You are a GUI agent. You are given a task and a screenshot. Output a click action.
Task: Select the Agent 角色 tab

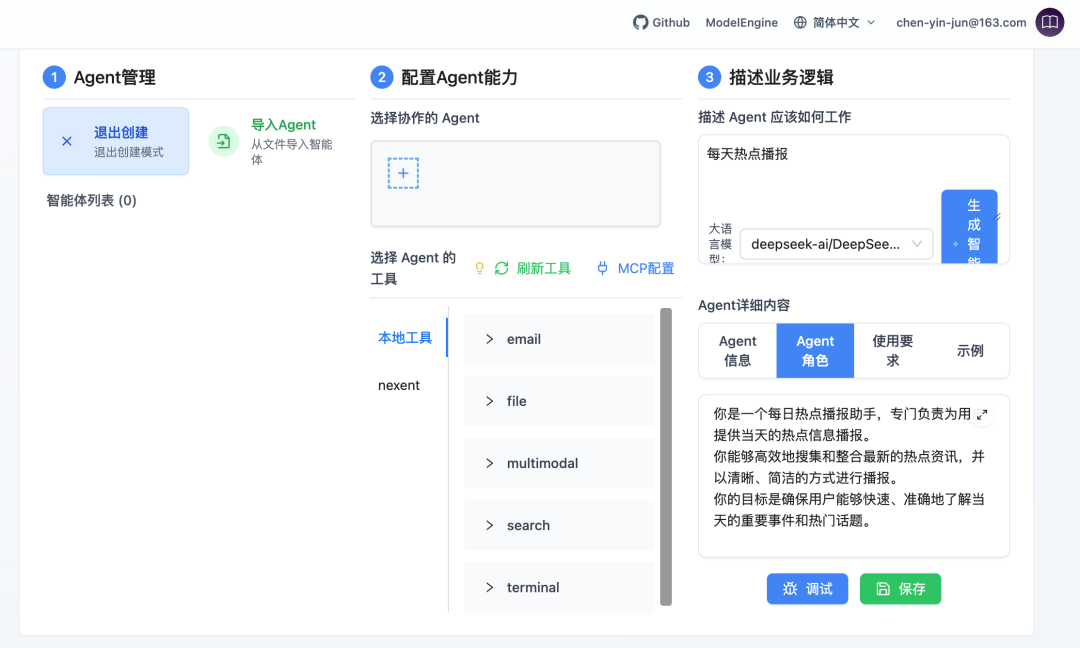pos(815,351)
